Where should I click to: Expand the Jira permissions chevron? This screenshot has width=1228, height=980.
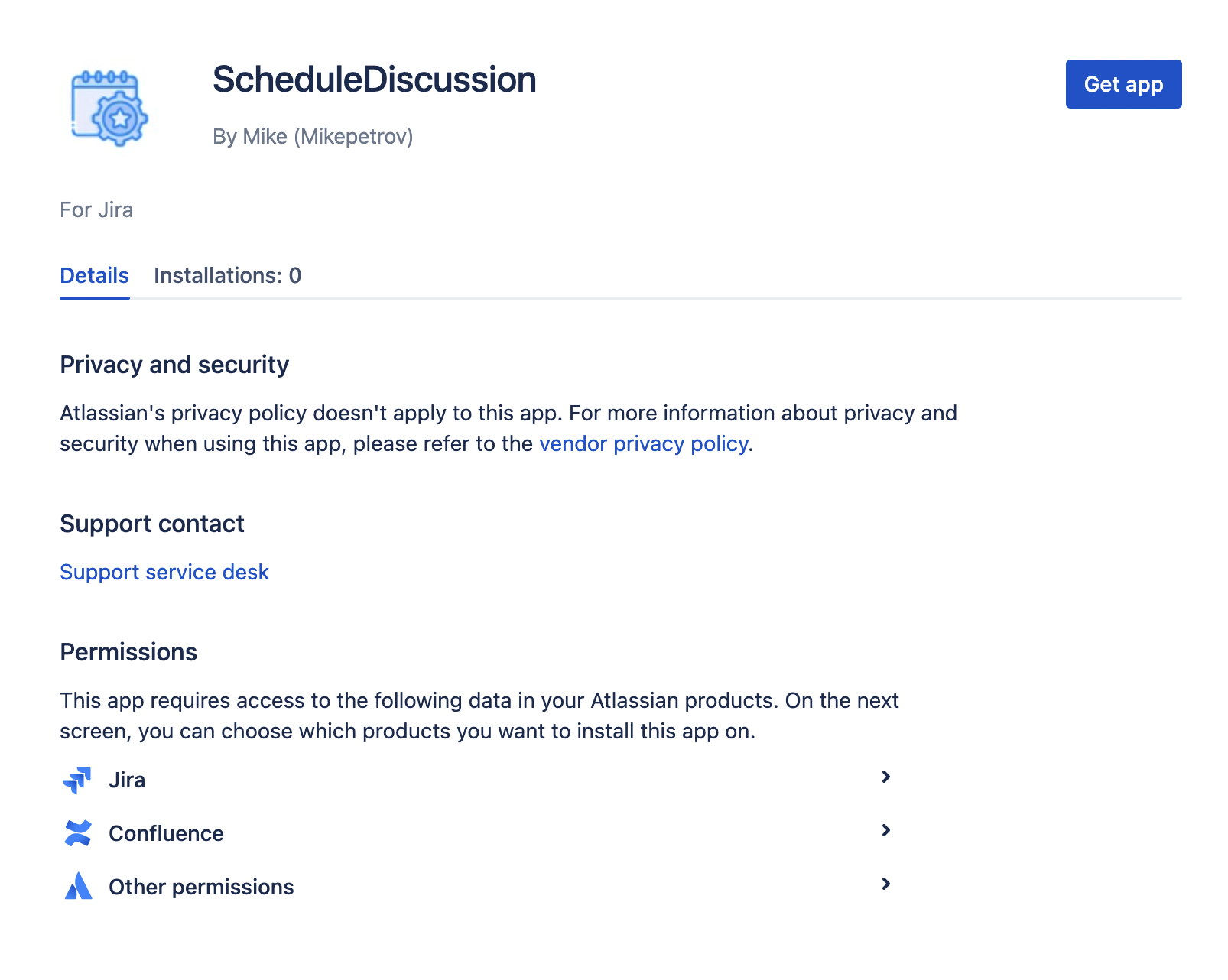coord(885,777)
